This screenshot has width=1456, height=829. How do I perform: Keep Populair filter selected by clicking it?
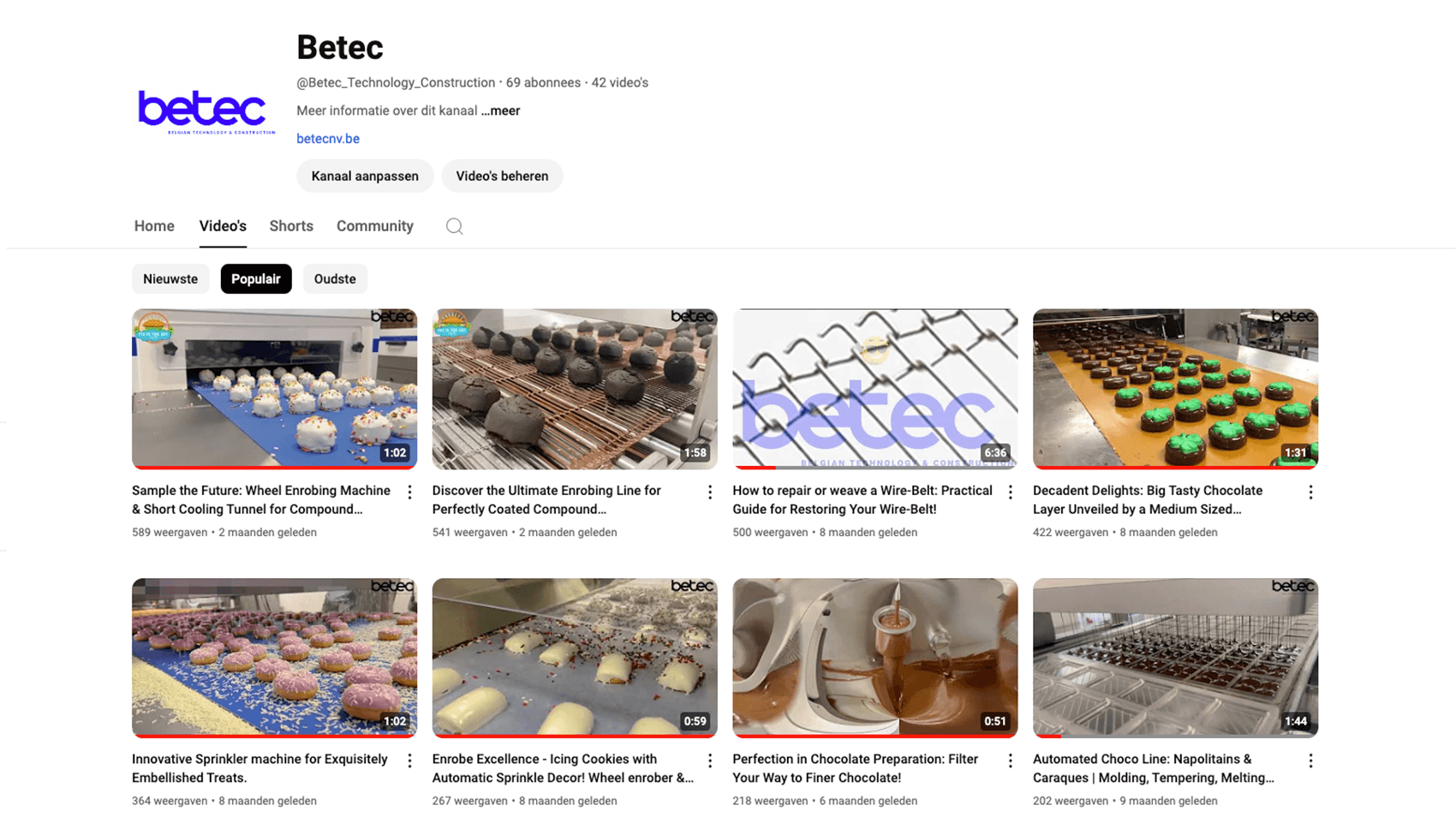tap(255, 278)
